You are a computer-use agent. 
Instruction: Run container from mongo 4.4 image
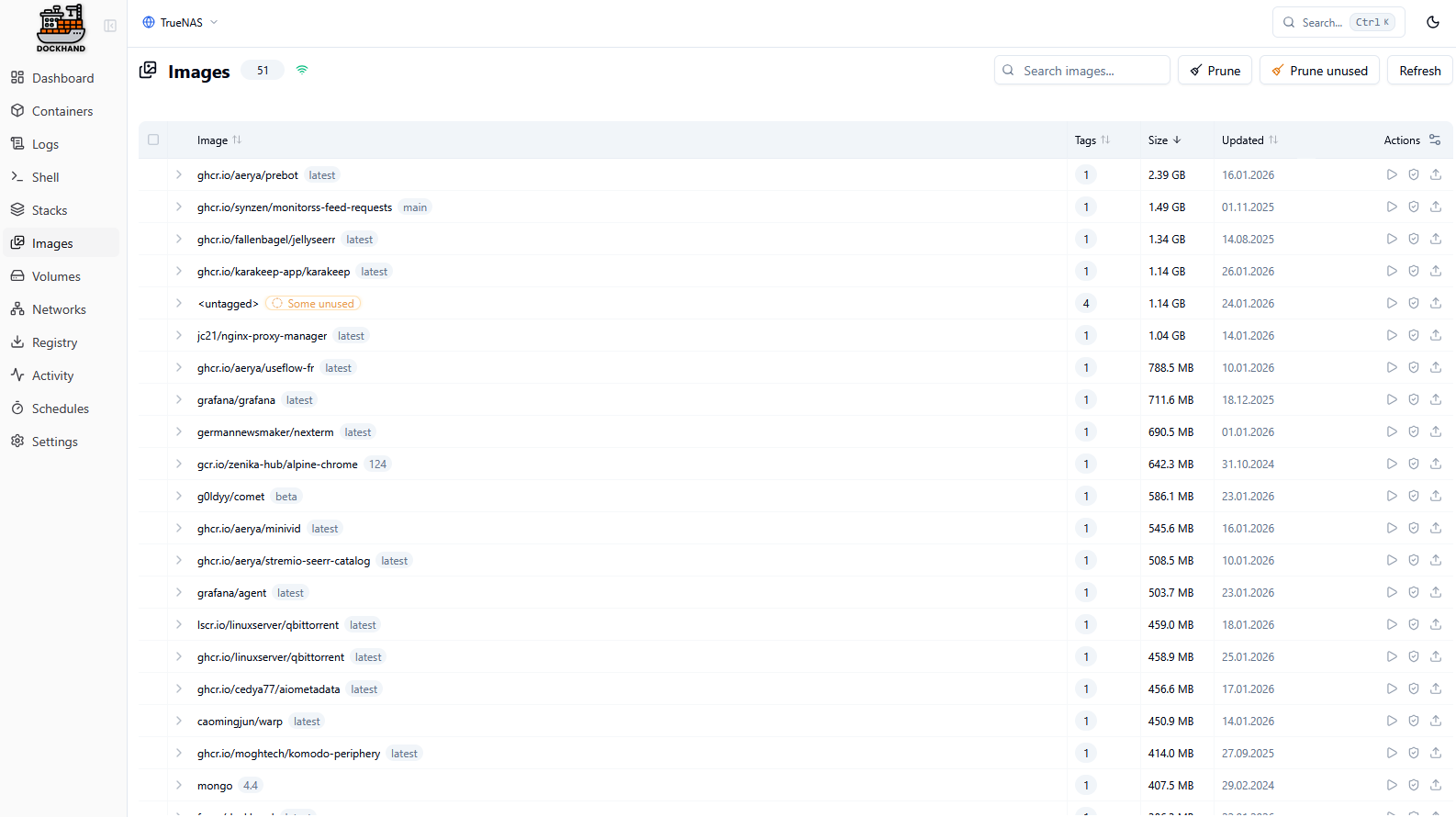click(1392, 785)
